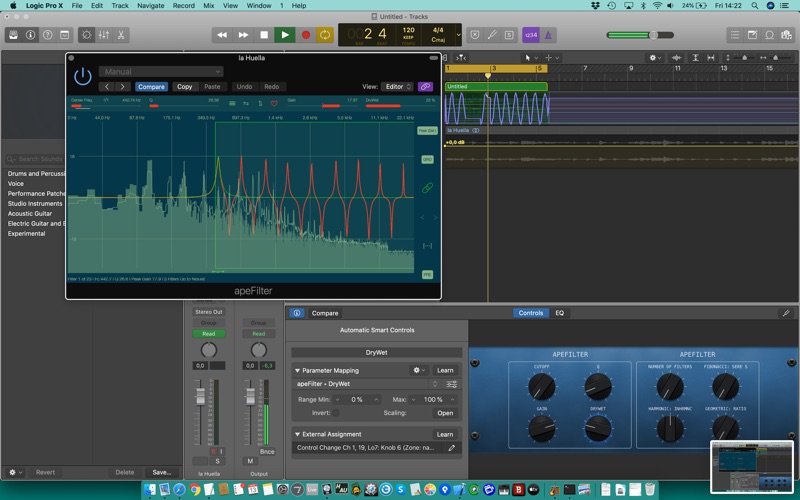Open the View Editor dropdown
Screen dimensions: 800x500
tap(396, 87)
